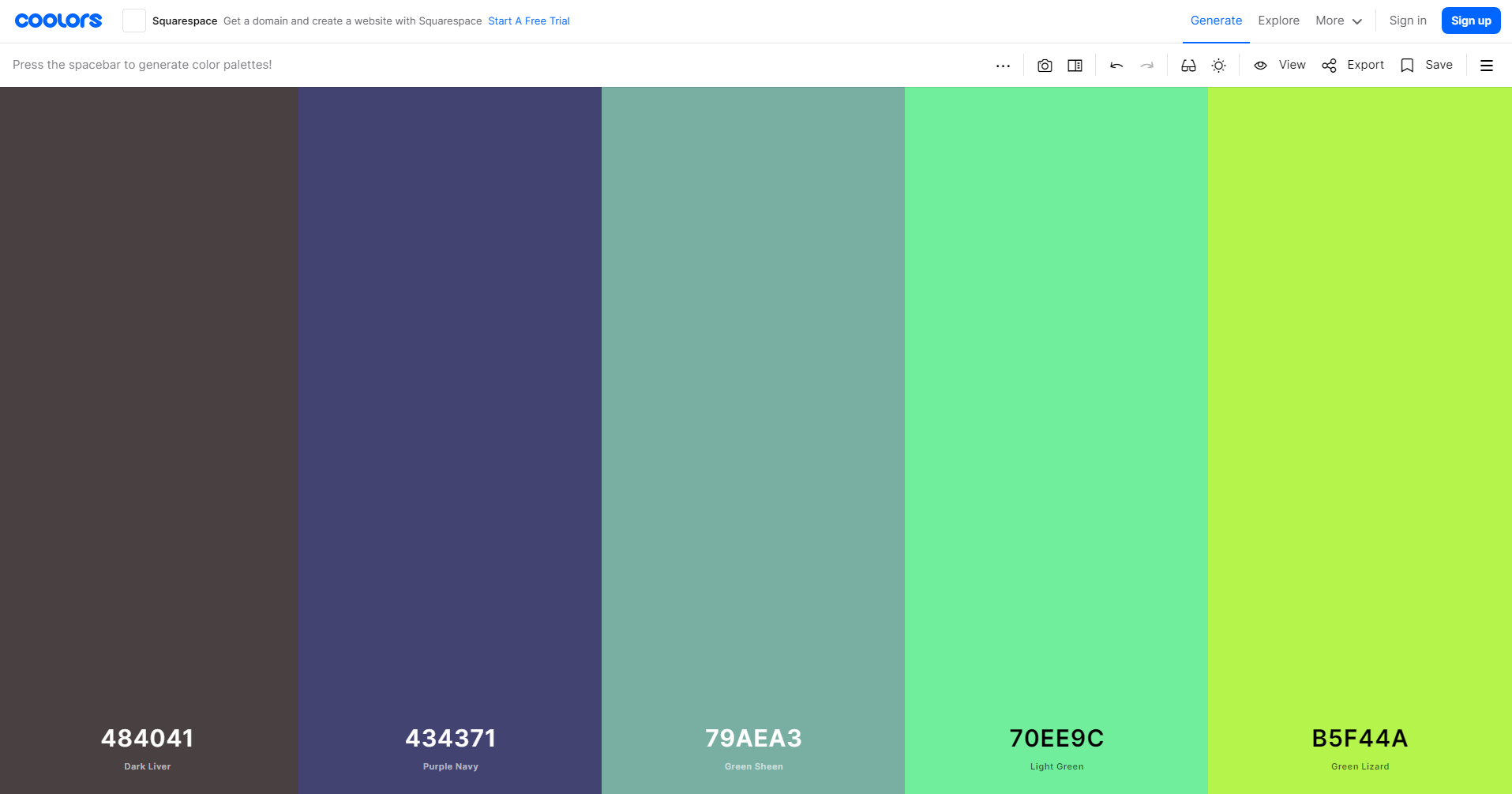Open the side panel layout icon
Viewport: 1512px width, 794px height.
click(x=1075, y=66)
